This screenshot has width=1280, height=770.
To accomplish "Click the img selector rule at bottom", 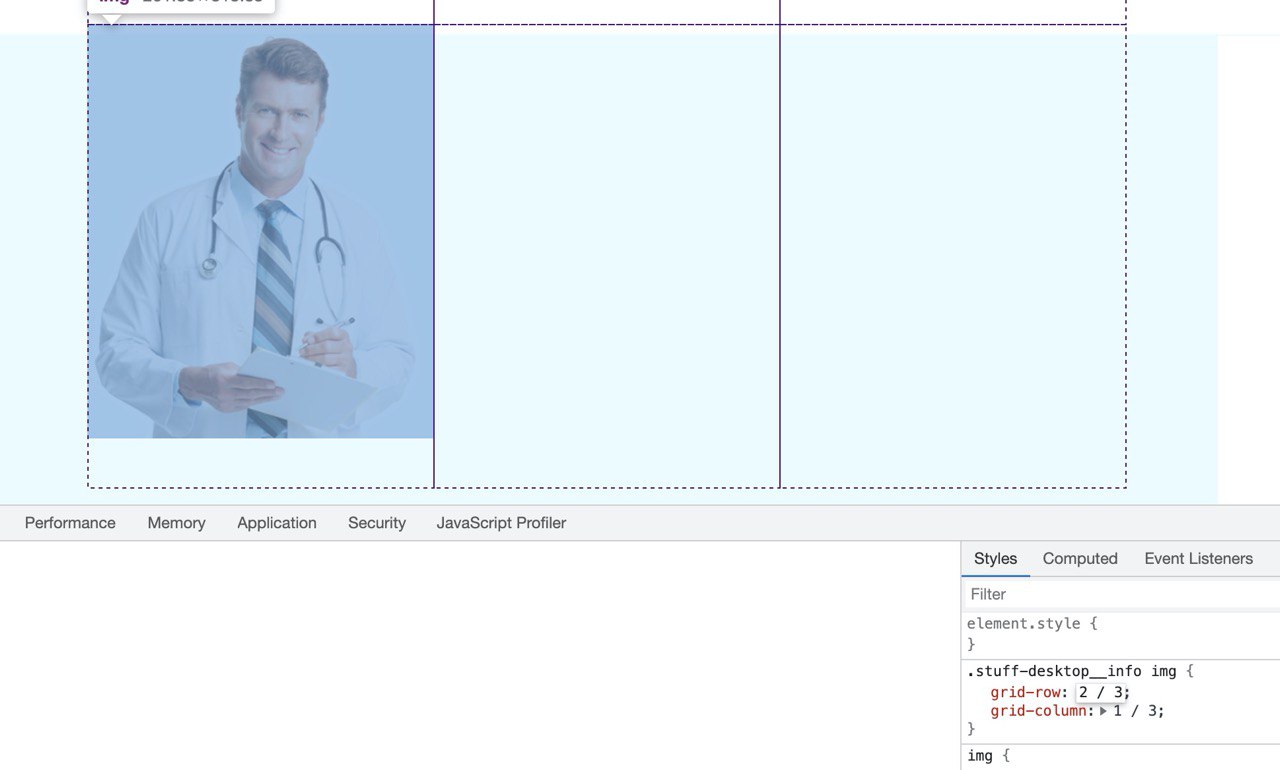I will point(980,755).
